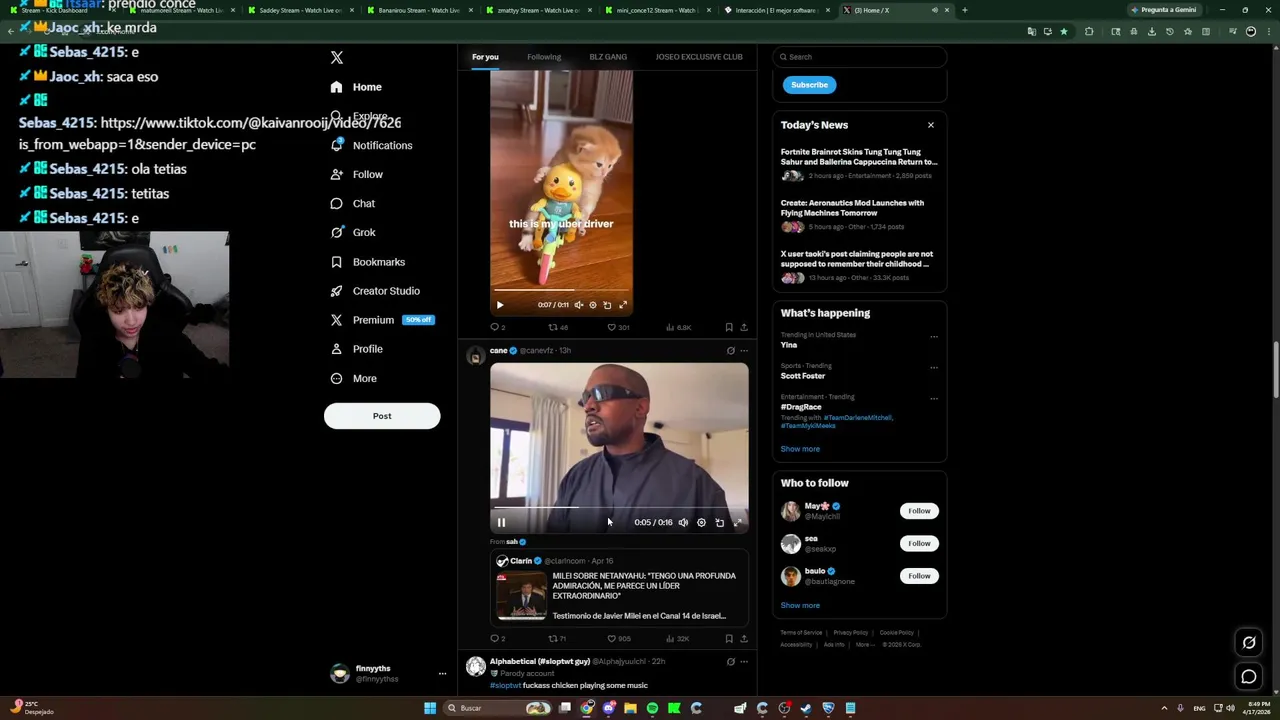Open the #DragRace trending topic
1280x720 pixels.
point(801,407)
